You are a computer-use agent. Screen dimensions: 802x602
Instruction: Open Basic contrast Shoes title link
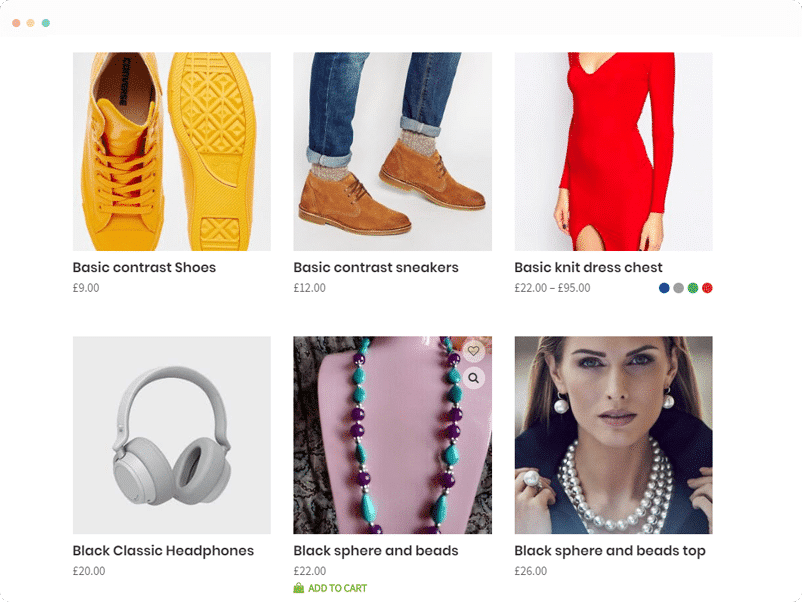[x=144, y=267]
